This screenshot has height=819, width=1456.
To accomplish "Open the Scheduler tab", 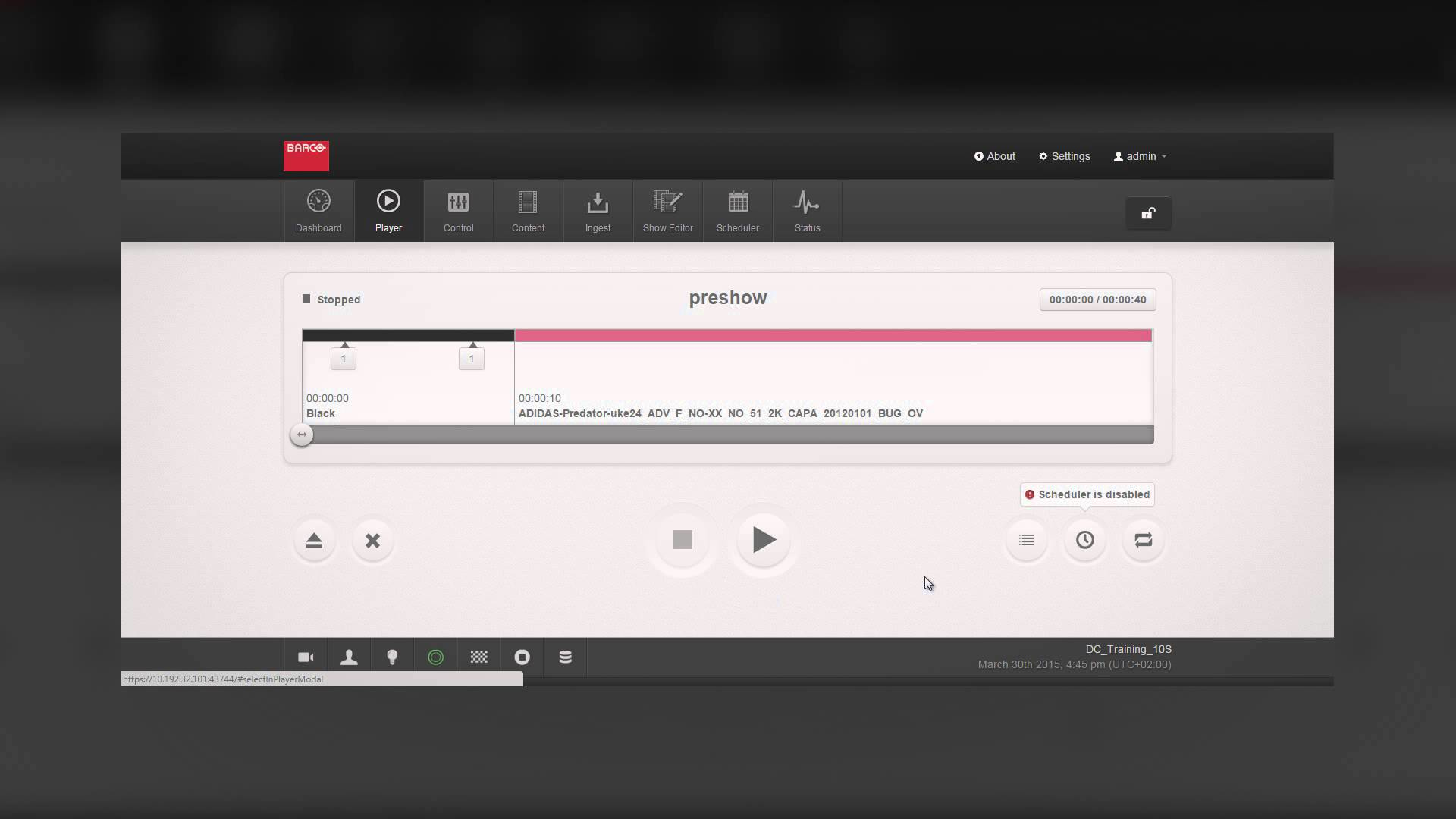I will coord(737,211).
